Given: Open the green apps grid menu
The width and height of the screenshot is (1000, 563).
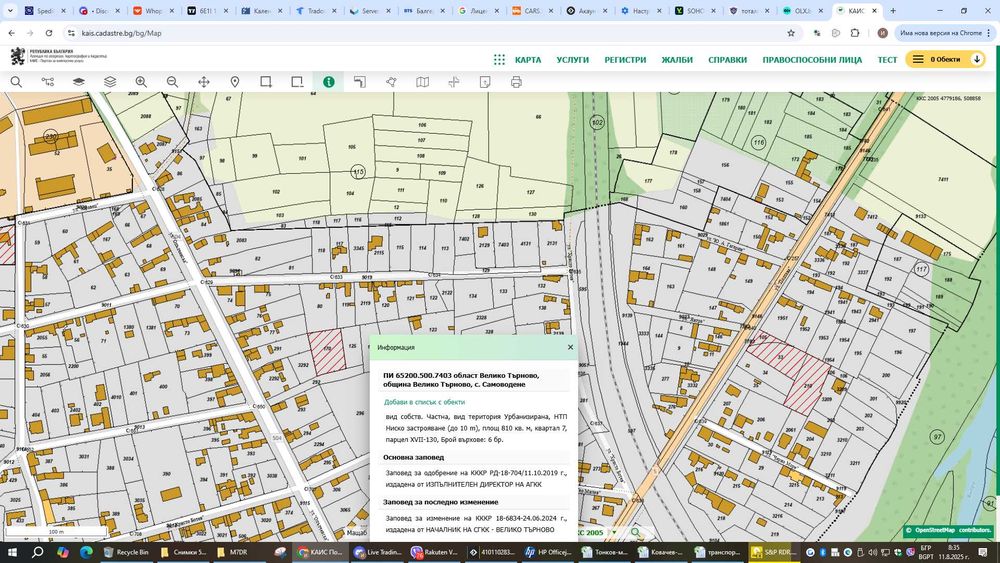Looking at the screenshot, I should (x=499, y=60).
